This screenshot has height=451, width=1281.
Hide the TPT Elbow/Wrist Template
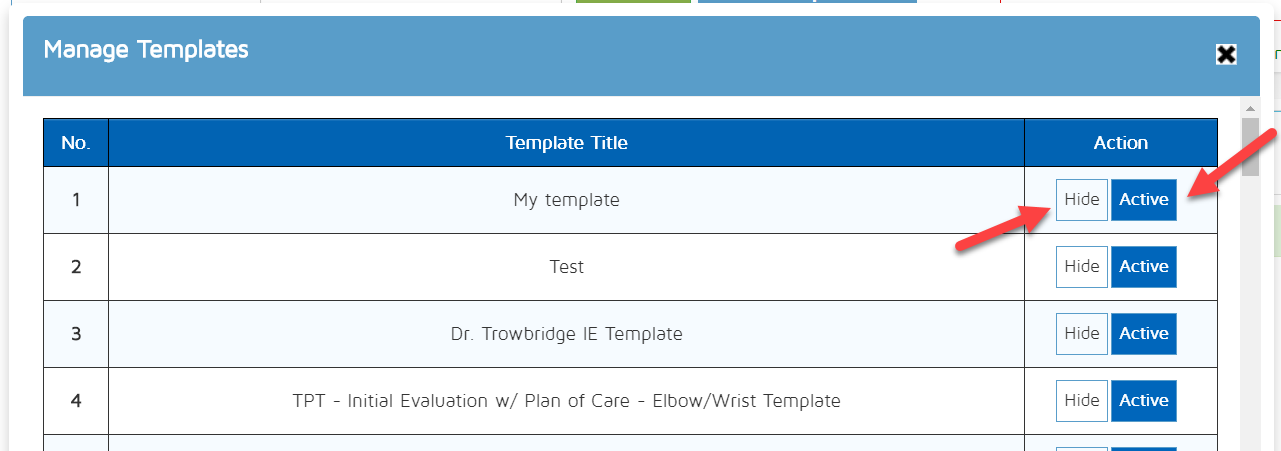coord(1081,401)
